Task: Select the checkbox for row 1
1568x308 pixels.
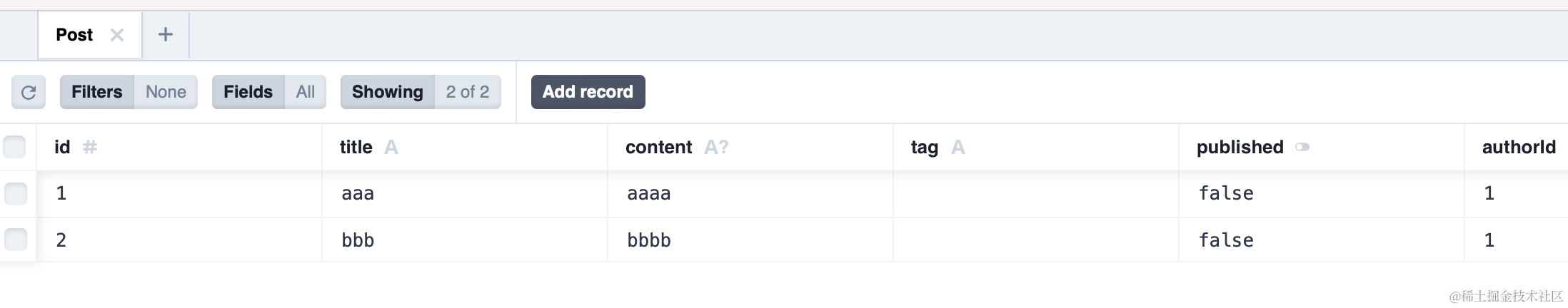Action: tap(15, 193)
